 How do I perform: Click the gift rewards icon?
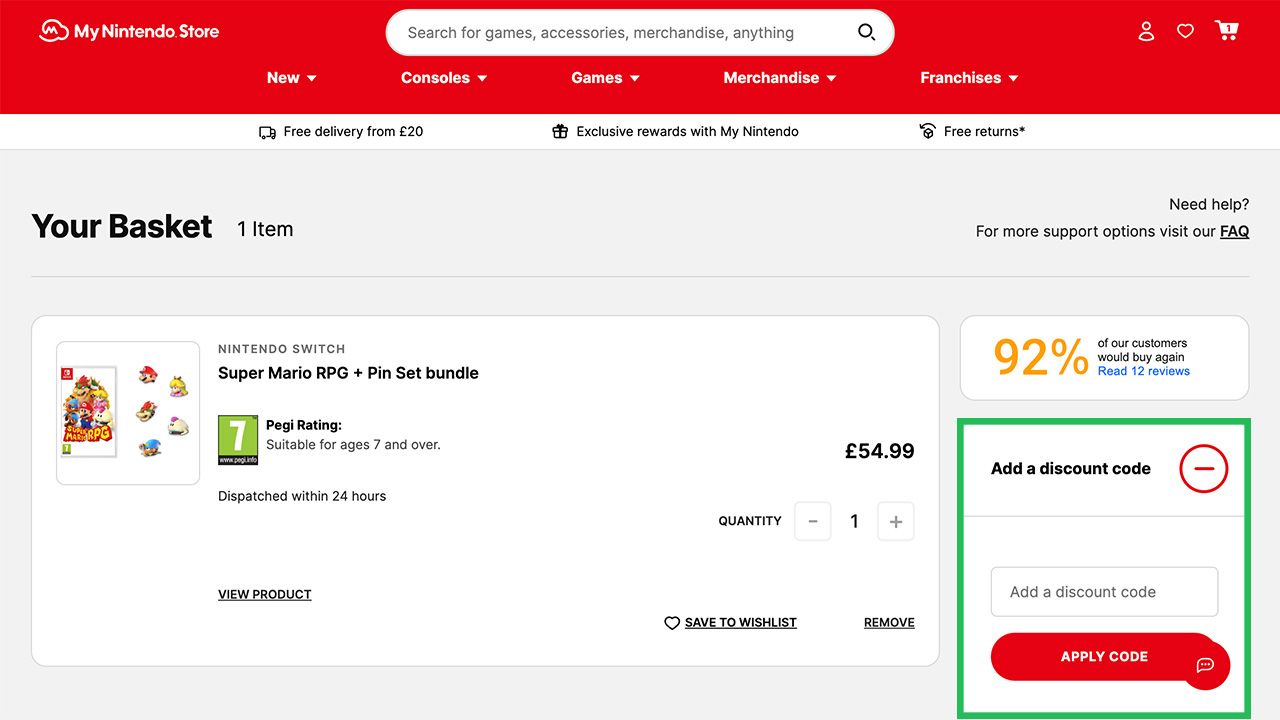click(x=560, y=131)
